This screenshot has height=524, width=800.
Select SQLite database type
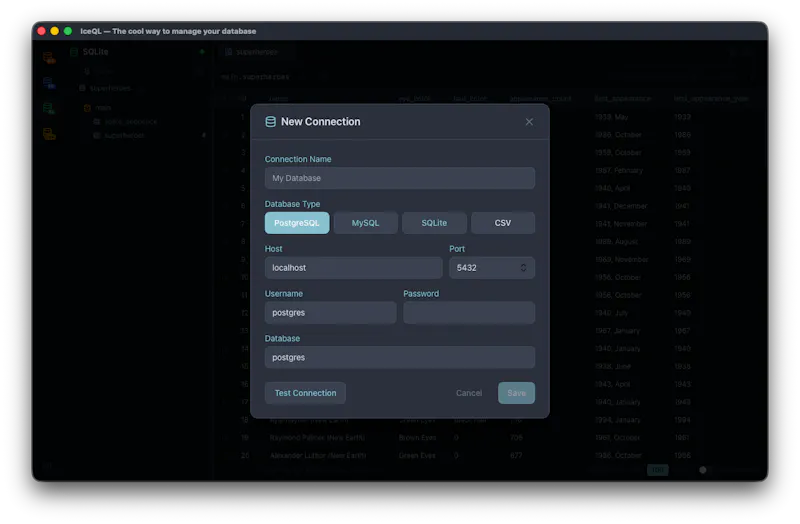click(434, 223)
